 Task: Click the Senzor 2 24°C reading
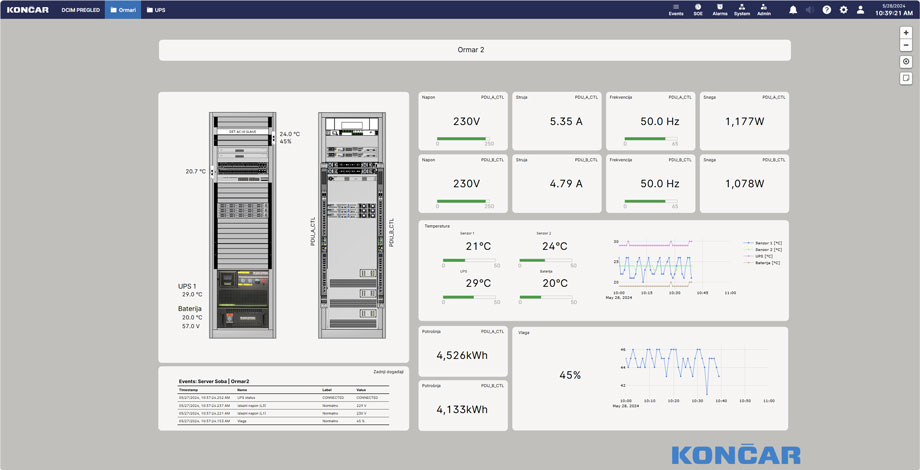554,246
